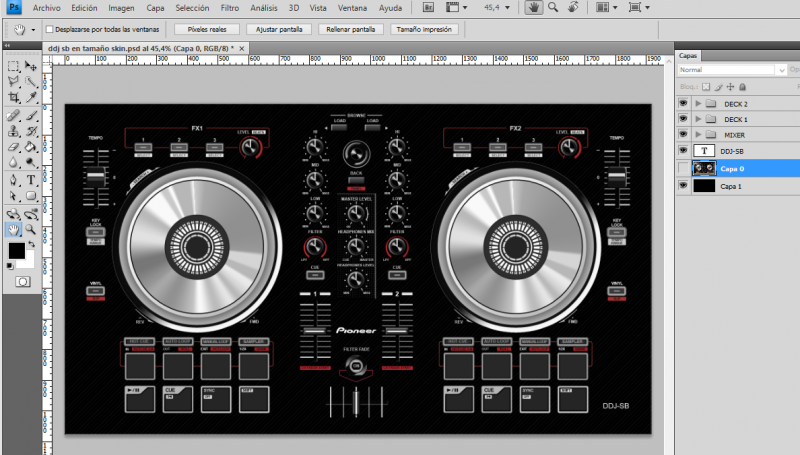Select the Polygonal Lasso tool

[14, 82]
